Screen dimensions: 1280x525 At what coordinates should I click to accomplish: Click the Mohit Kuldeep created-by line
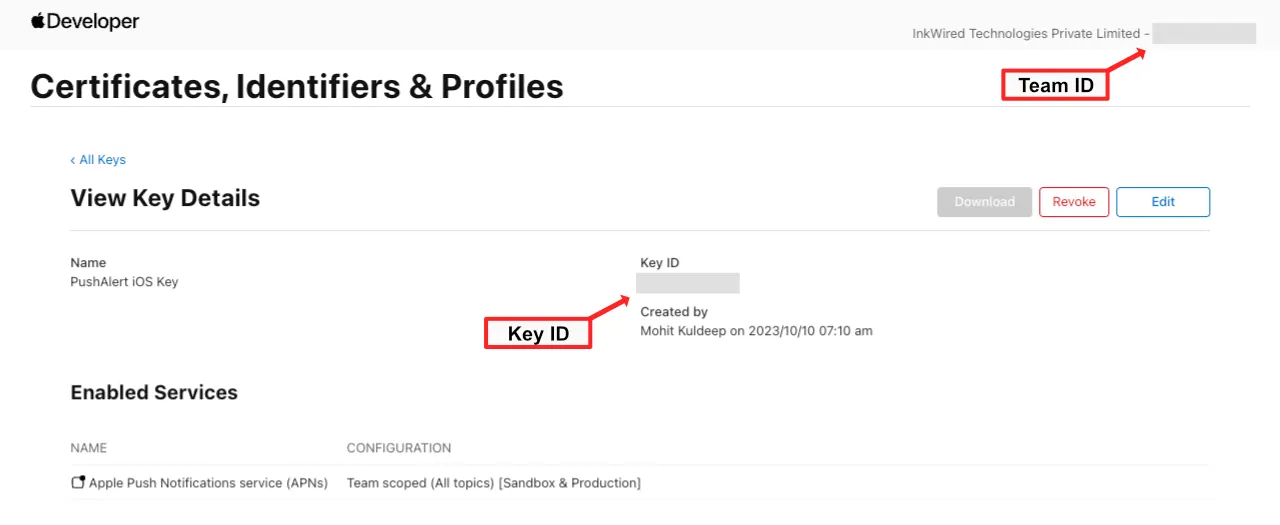(756, 331)
